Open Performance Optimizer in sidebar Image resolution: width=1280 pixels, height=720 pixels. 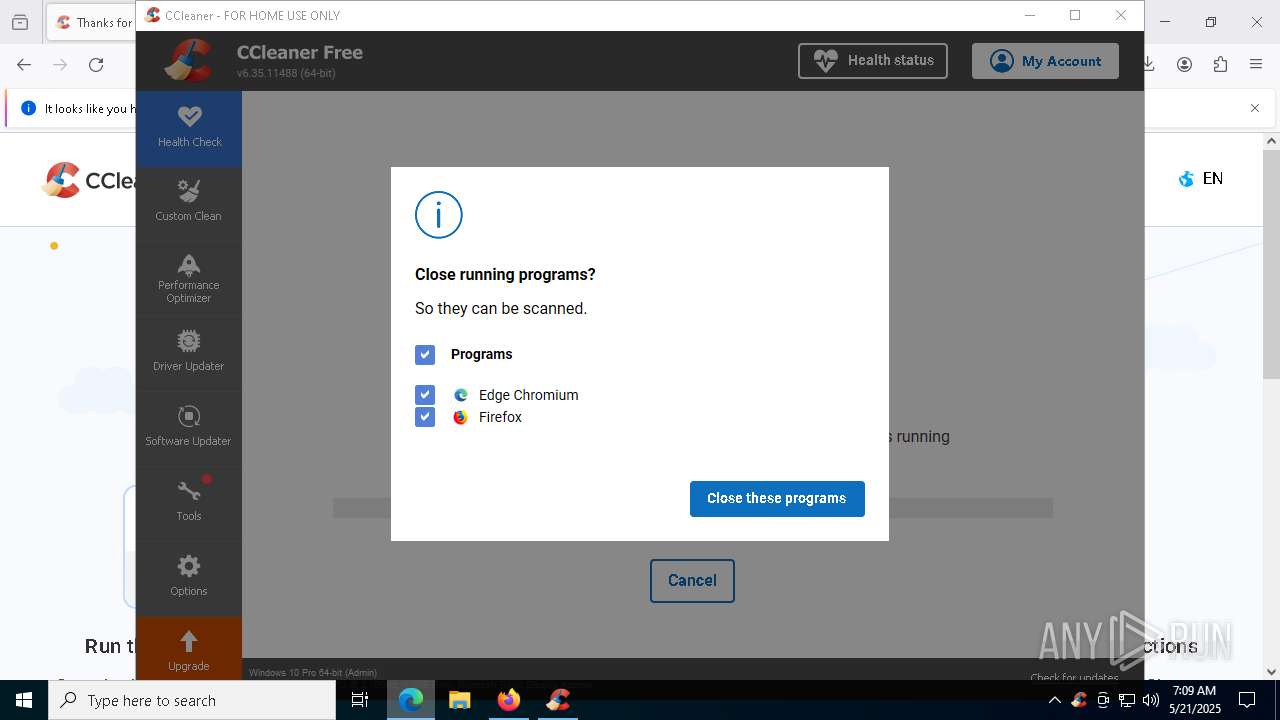[x=189, y=278]
